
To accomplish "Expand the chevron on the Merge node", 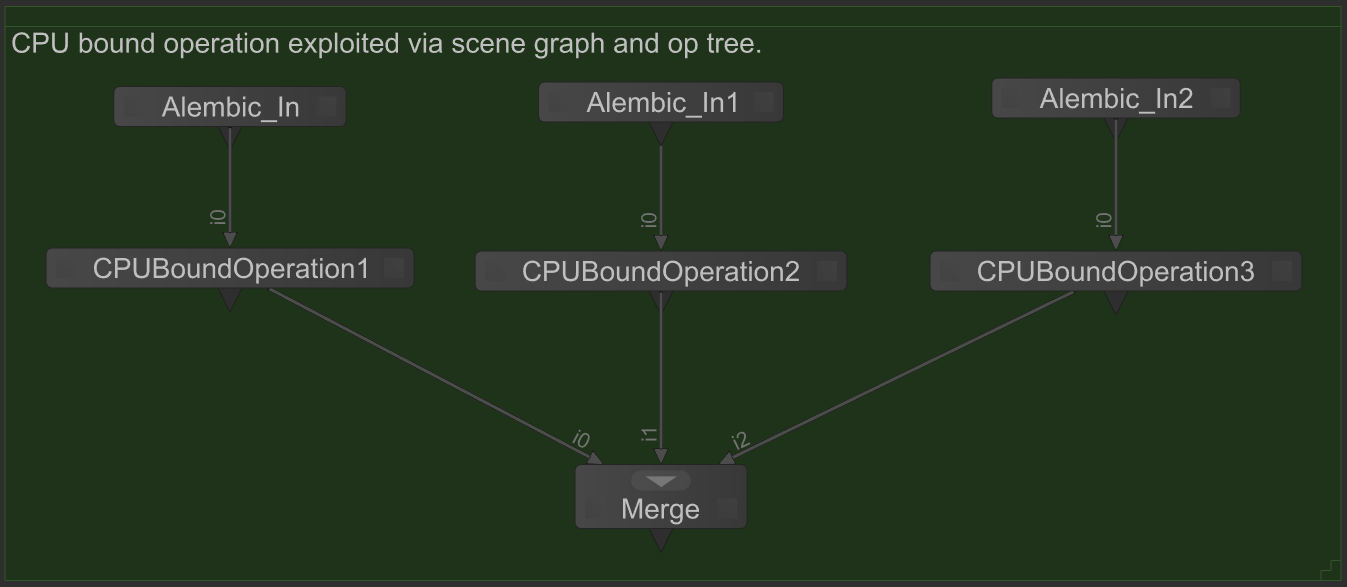I will 660,480.
